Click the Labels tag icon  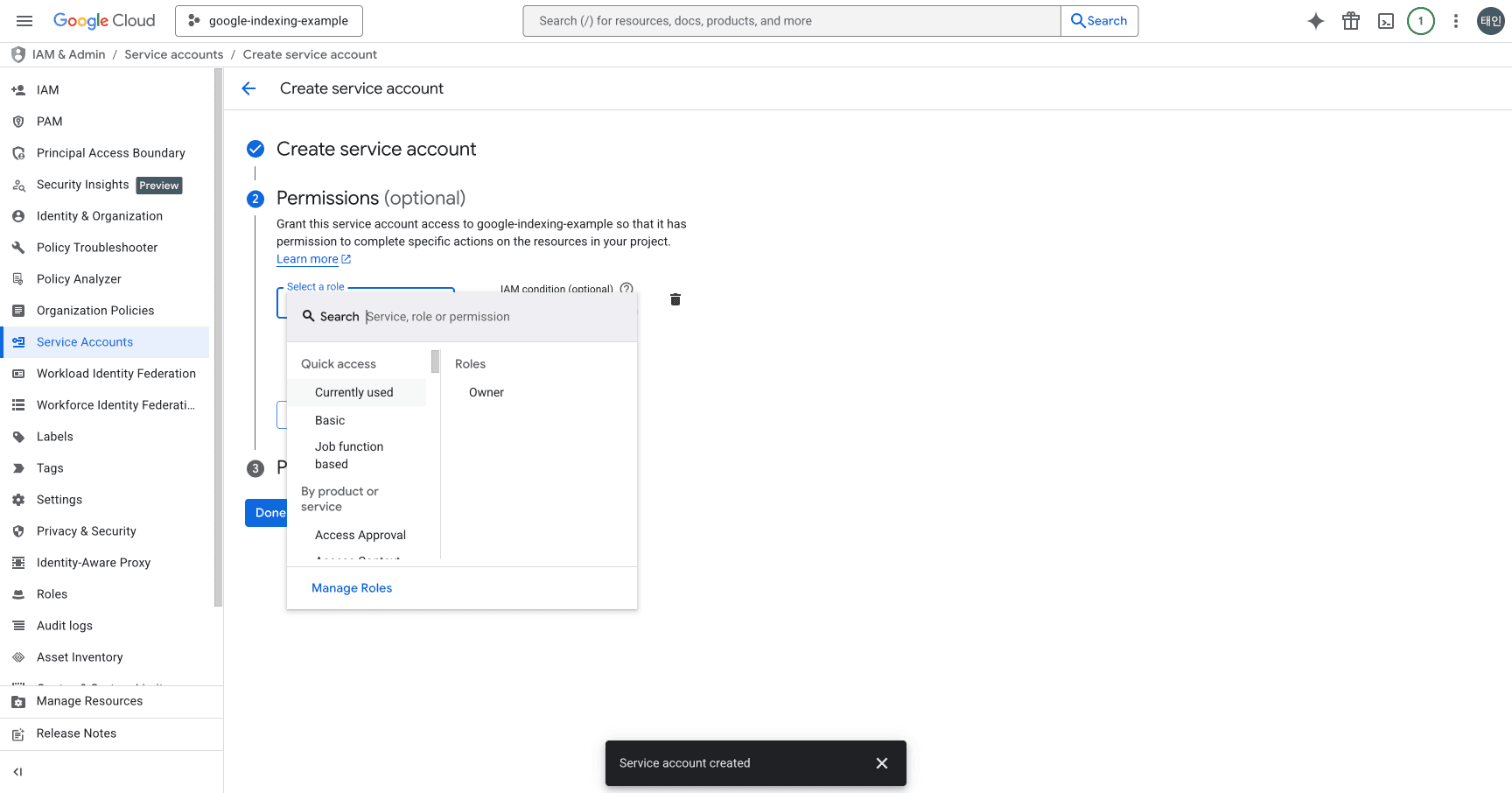[x=18, y=437]
